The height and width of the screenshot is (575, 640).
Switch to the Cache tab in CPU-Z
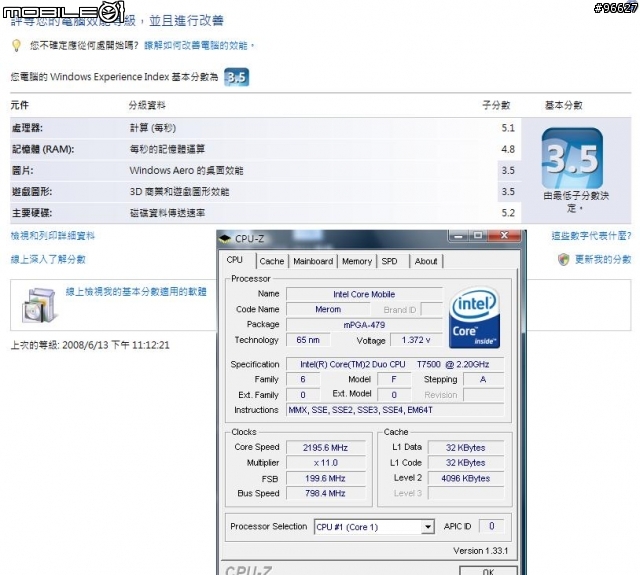(x=272, y=261)
